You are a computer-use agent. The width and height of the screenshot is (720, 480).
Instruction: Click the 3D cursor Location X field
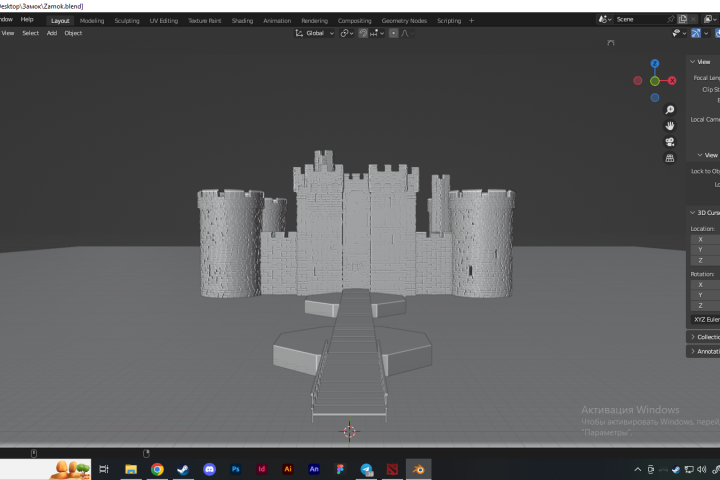(x=705, y=239)
